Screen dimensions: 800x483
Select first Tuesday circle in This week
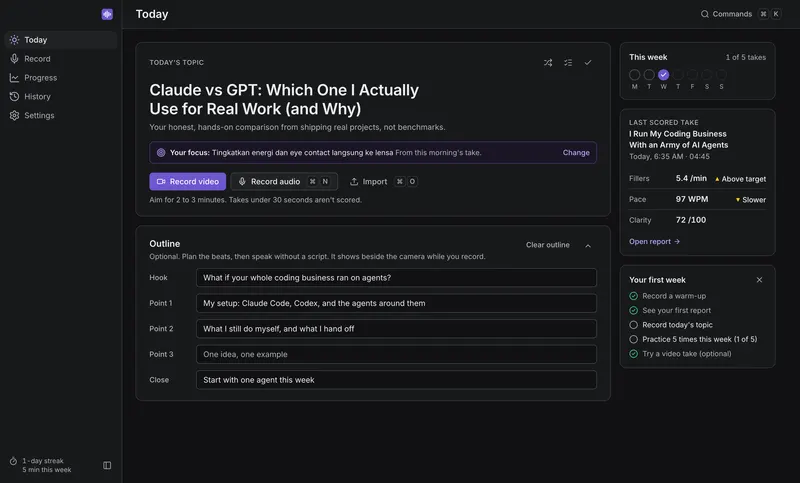[649, 75]
